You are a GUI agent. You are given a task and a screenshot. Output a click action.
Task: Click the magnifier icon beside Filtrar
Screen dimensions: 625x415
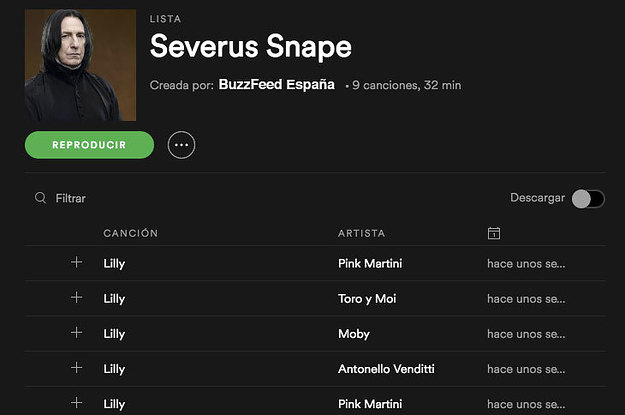40,198
